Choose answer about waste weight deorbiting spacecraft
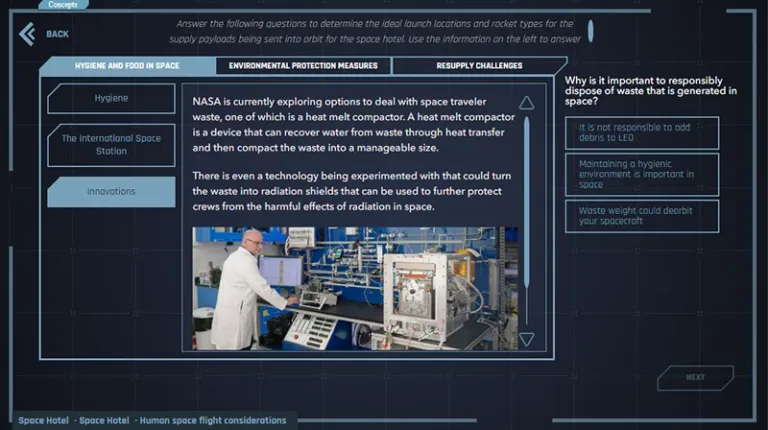This screenshot has width=768, height=430. pyautogui.click(x=641, y=215)
